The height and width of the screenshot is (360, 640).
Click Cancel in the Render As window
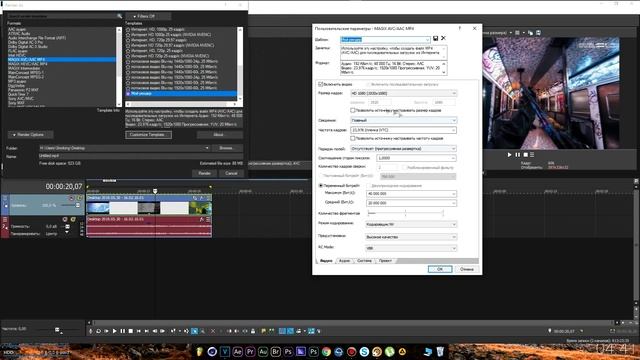pos(231,173)
